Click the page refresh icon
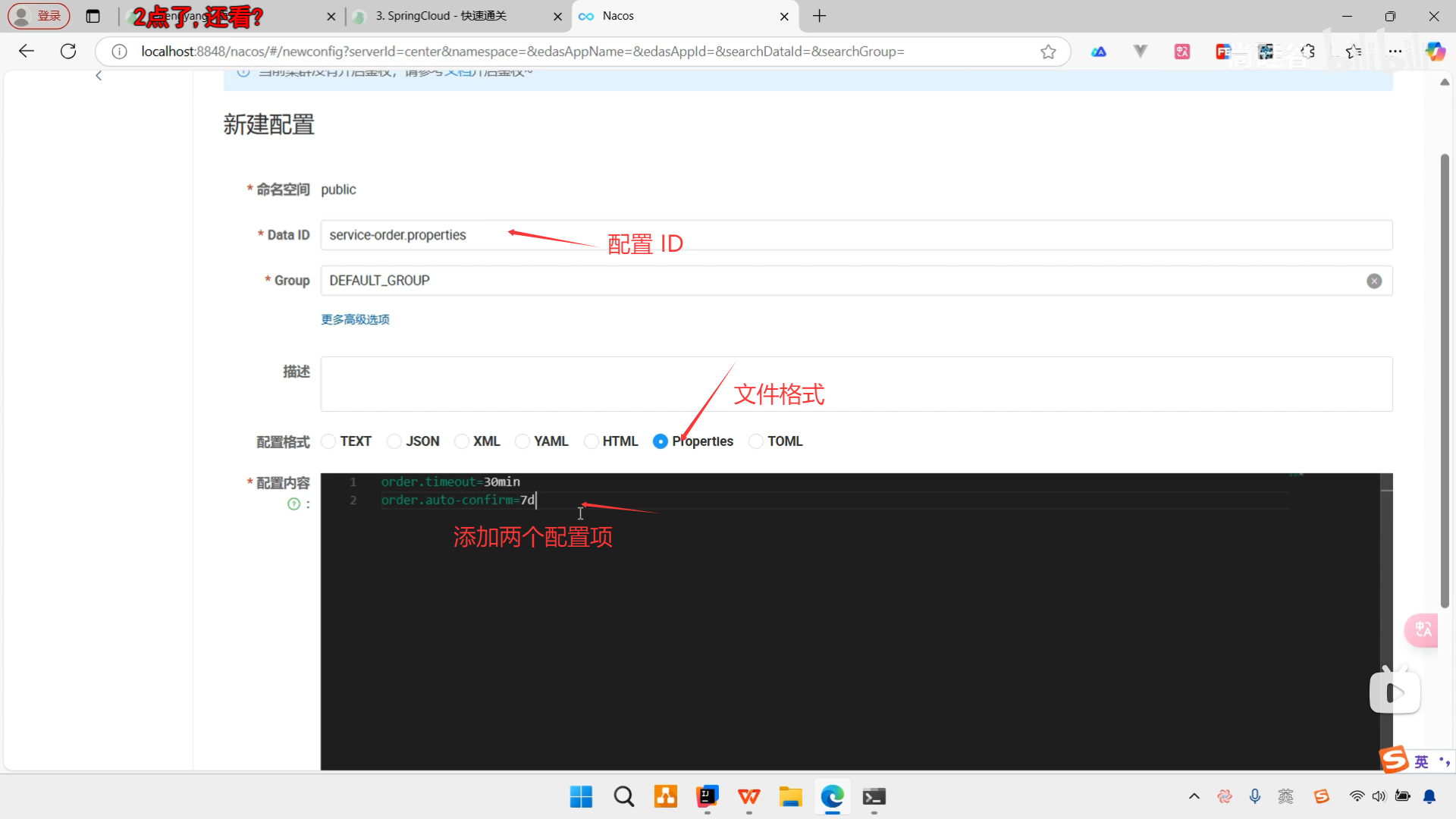Image resolution: width=1456 pixels, height=819 pixels. coord(67,51)
